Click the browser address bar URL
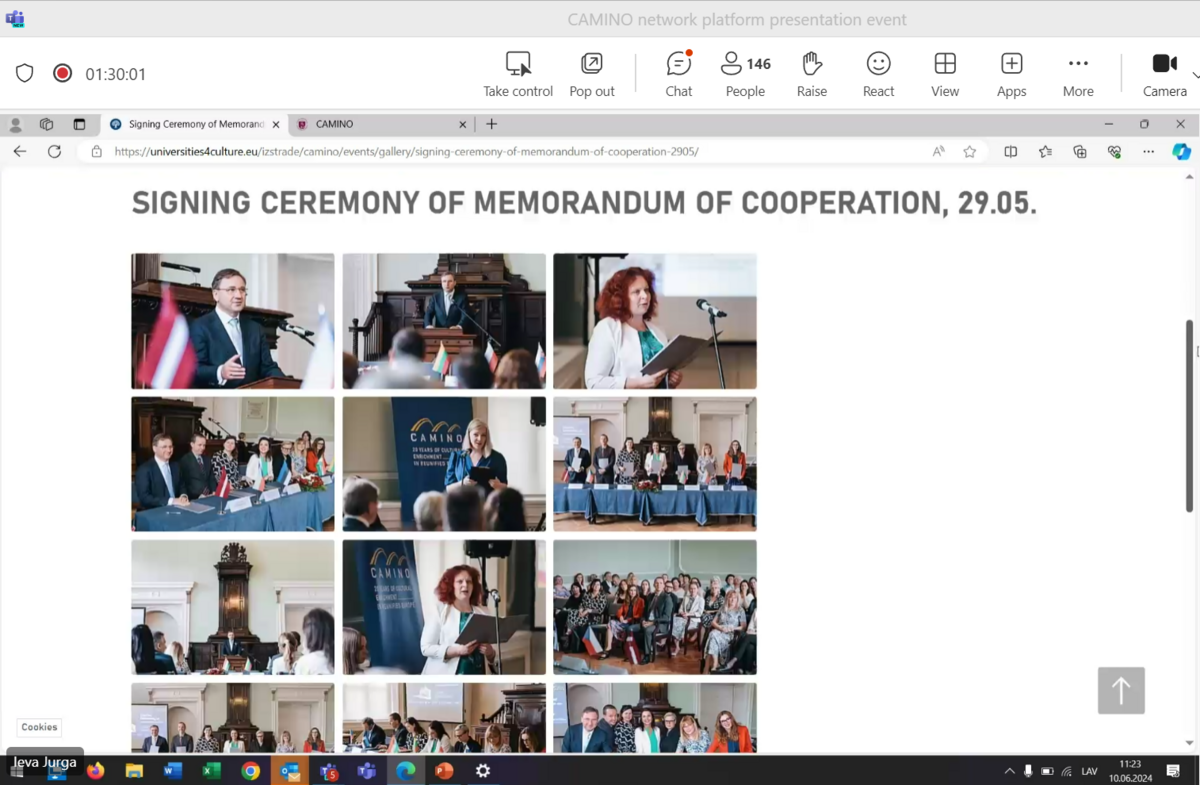The height and width of the screenshot is (785, 1200). [406, 152]
